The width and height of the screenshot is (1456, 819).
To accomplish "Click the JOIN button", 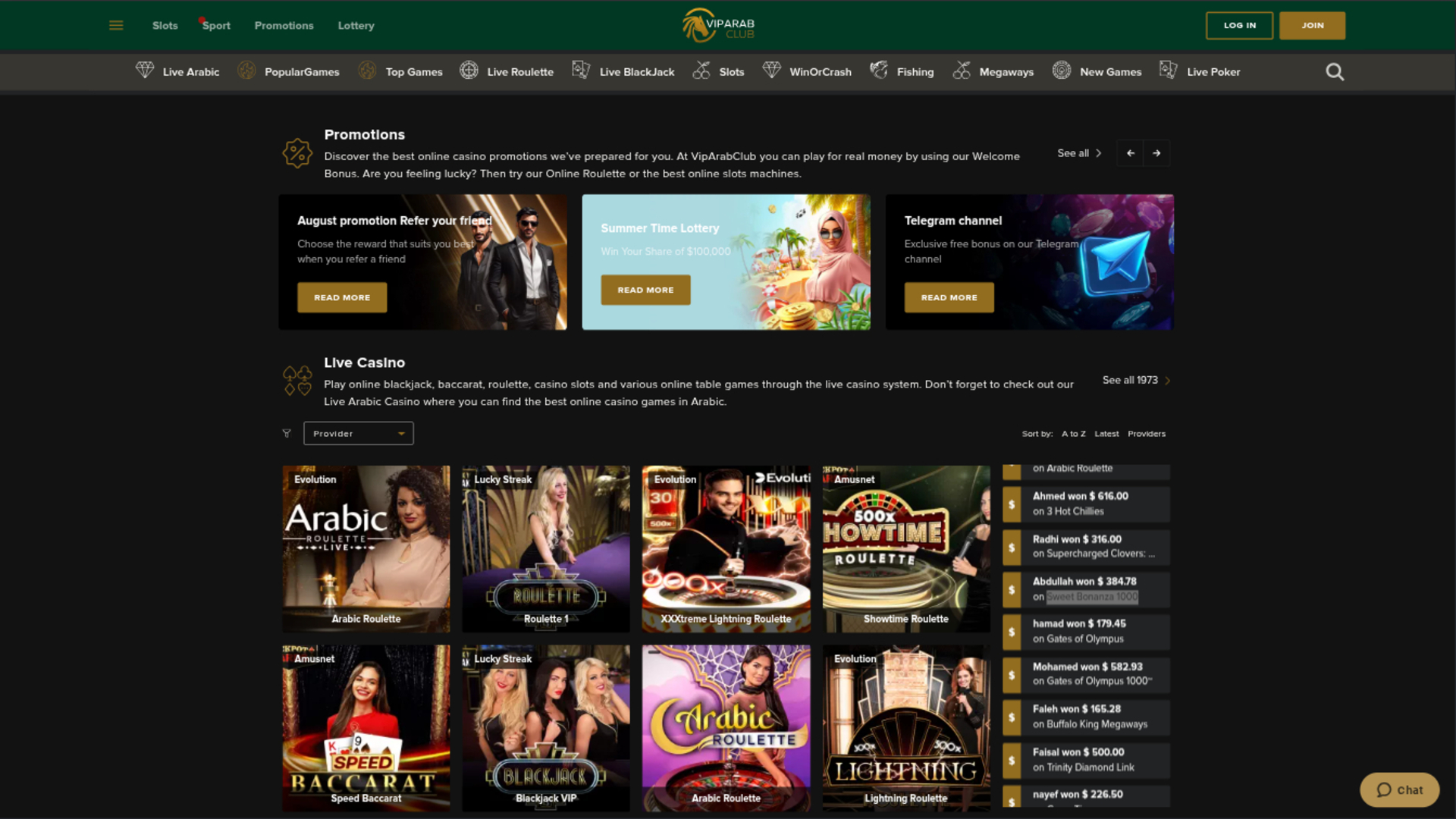I will (1312, 25).
